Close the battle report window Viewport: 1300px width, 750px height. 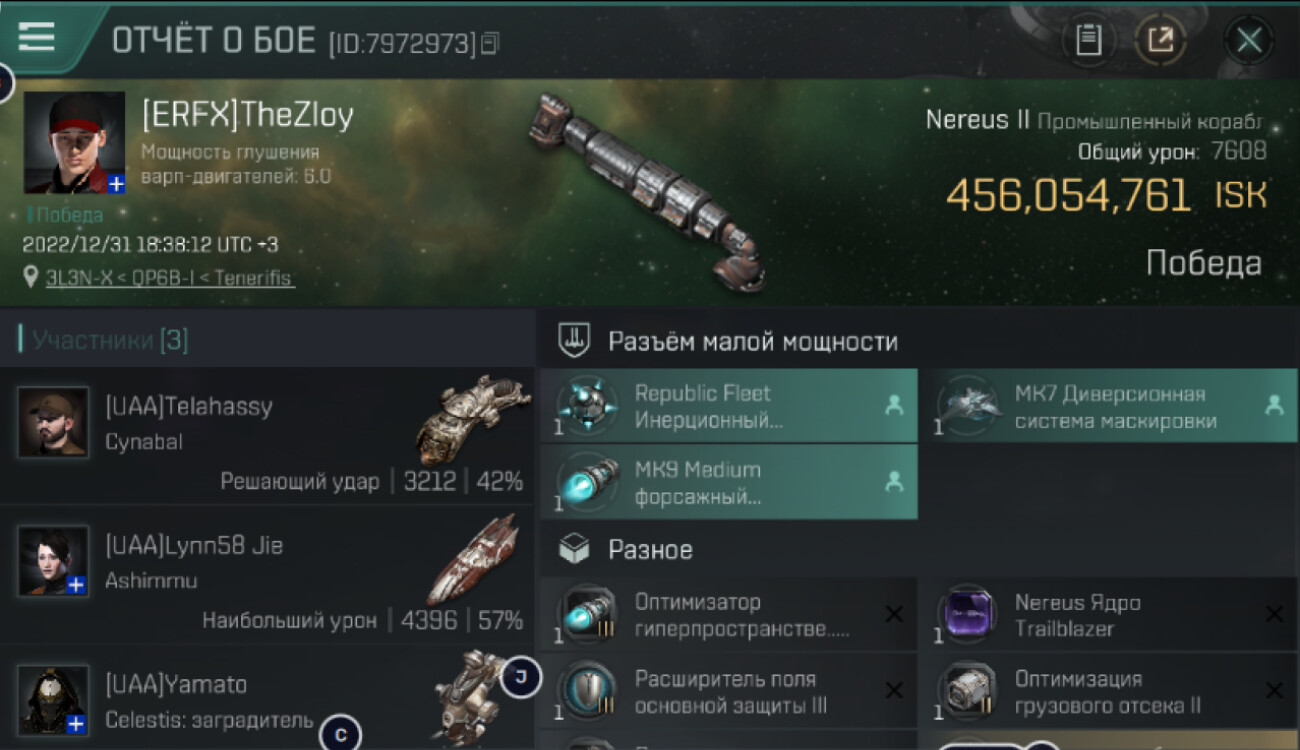[1249, 41]
